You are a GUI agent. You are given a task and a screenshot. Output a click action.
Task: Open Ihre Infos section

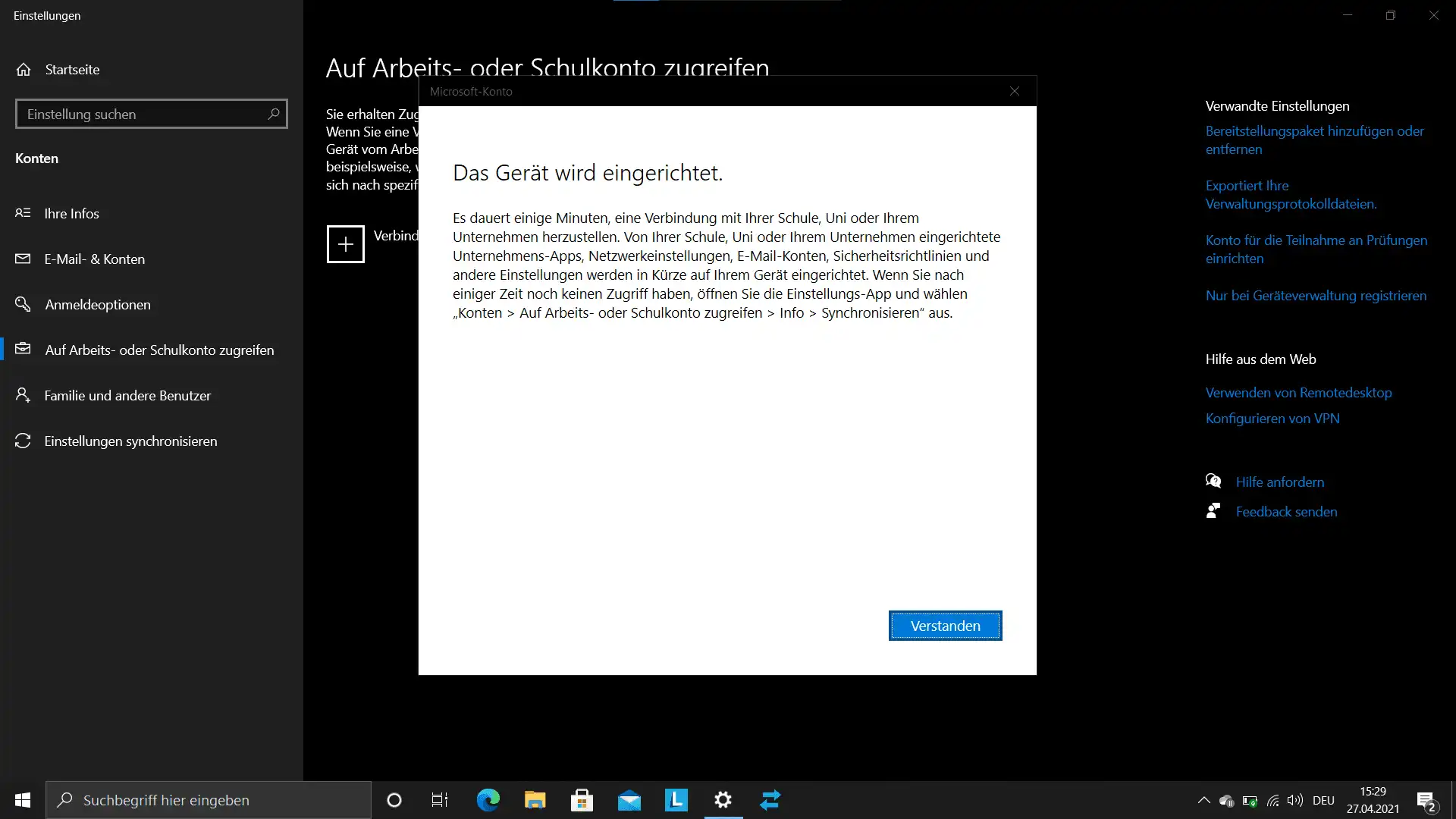point(152,213)
